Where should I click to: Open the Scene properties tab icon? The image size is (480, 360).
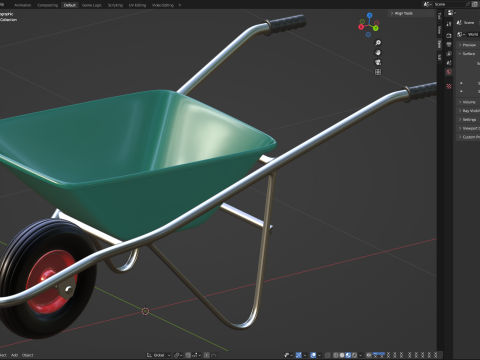(x=449, y=63)
